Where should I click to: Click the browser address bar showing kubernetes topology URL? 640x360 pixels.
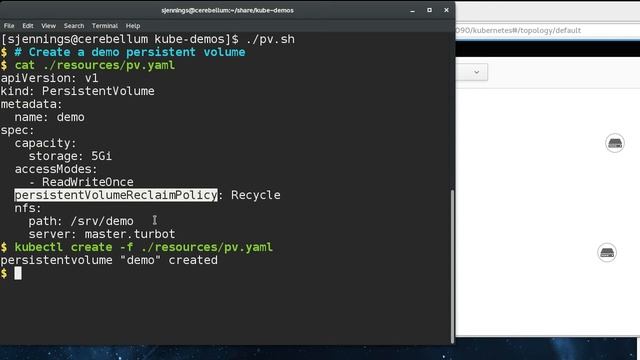pyautogui.click(x=547, y=30)
